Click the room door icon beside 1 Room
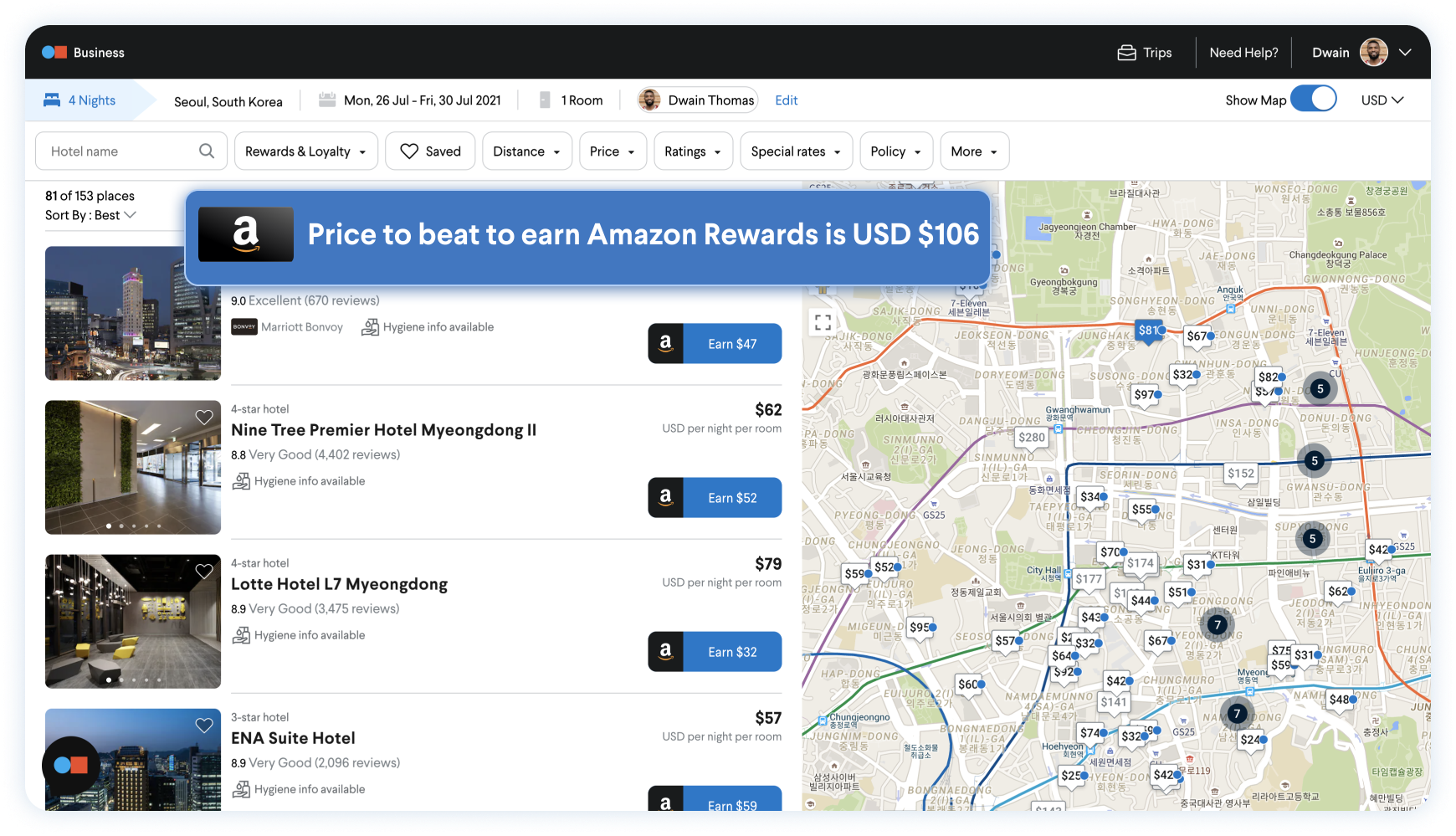 [545, 100]
